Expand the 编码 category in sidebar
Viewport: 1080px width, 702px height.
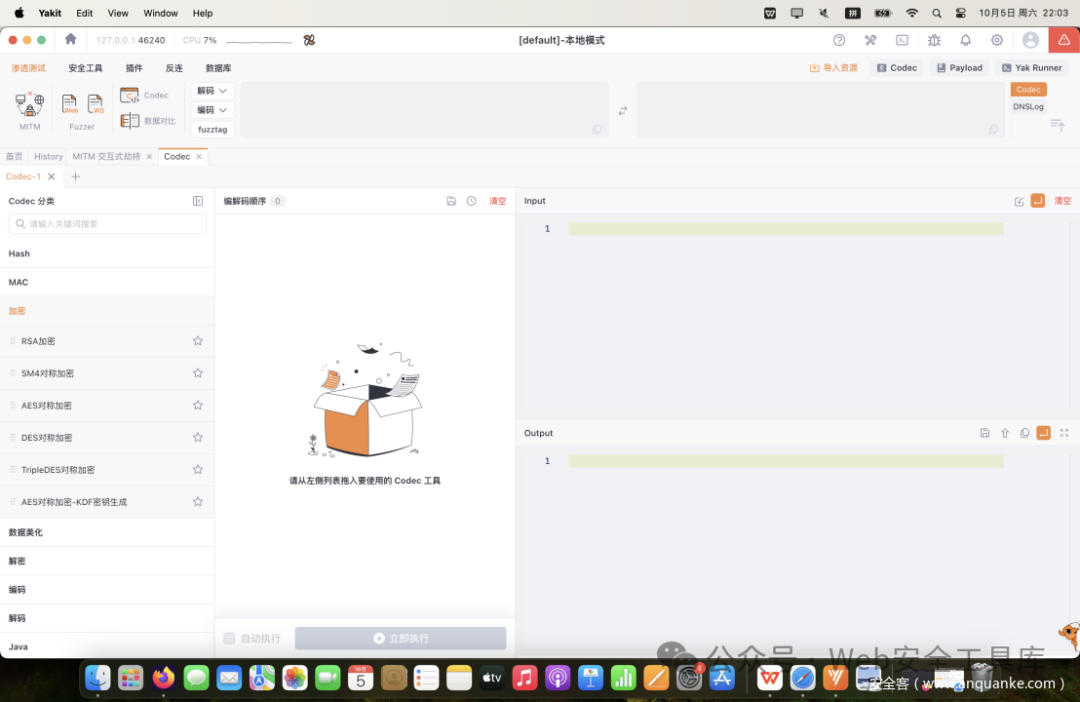(x=107, y=590)
